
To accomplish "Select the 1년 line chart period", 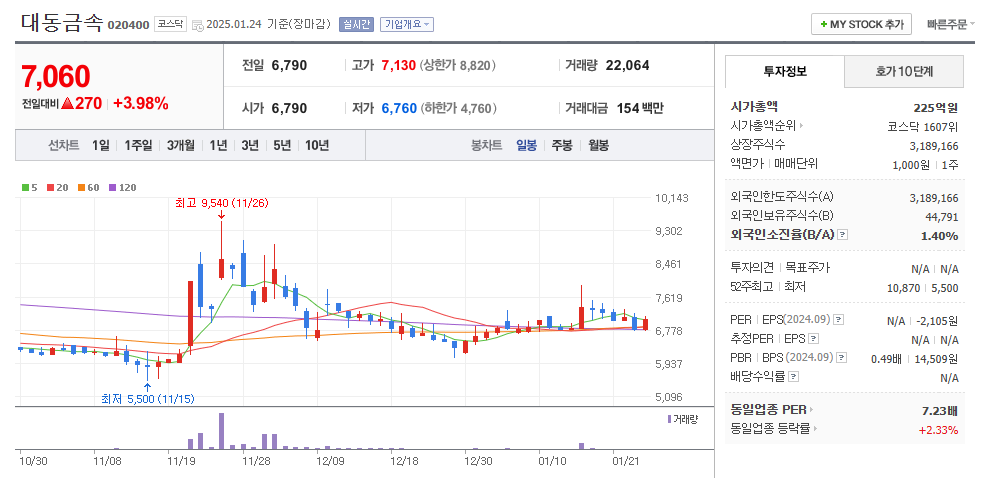I will [219, 146].
